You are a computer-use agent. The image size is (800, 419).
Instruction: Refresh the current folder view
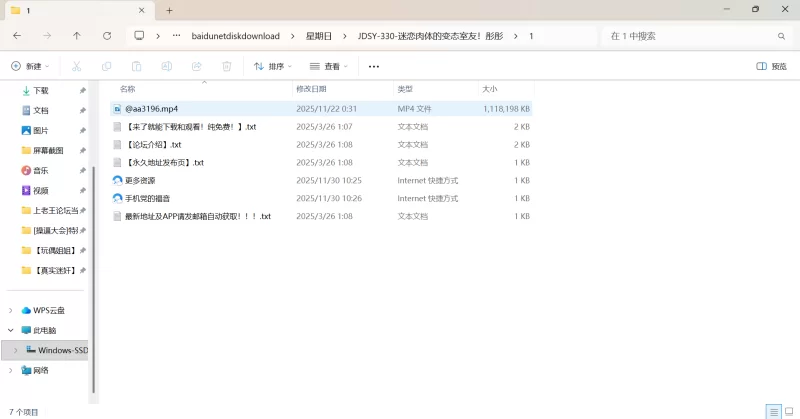click(107, 35)
